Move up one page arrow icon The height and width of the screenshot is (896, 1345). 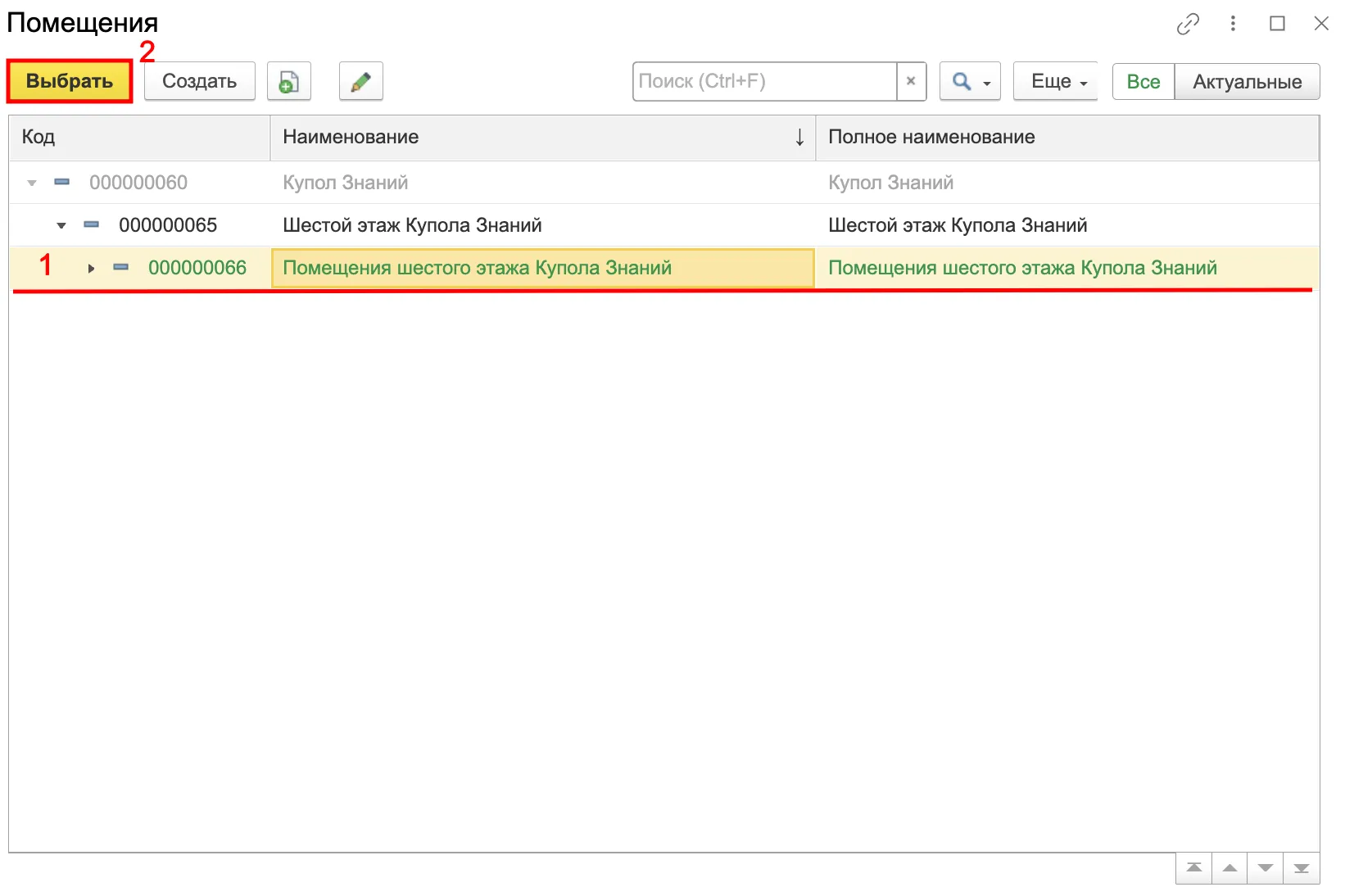tap(1230, 868)
